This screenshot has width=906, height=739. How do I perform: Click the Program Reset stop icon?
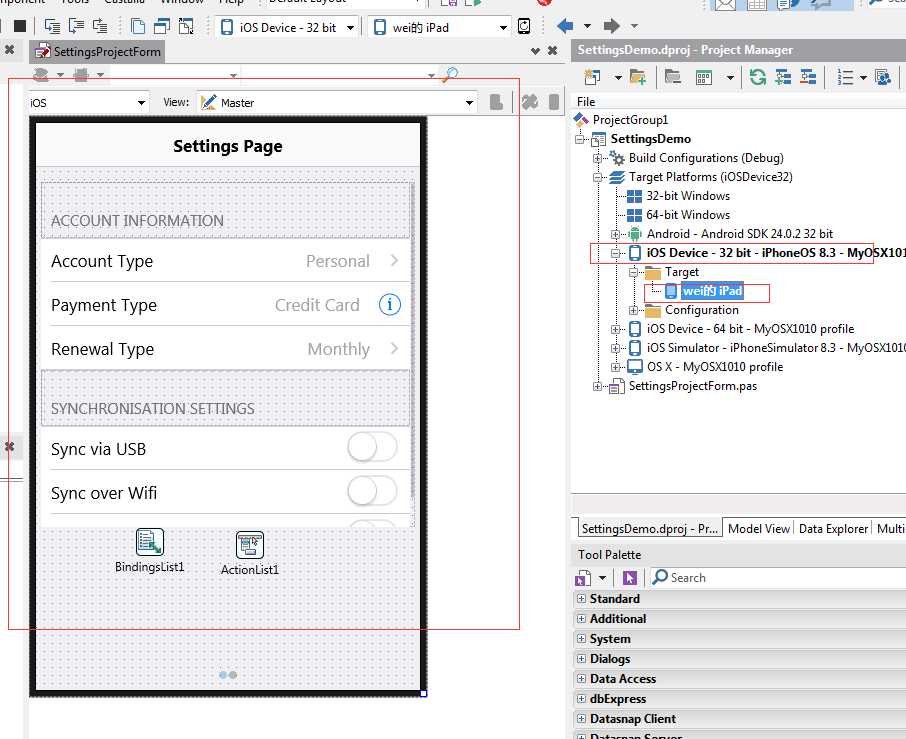tap(20, 26)
